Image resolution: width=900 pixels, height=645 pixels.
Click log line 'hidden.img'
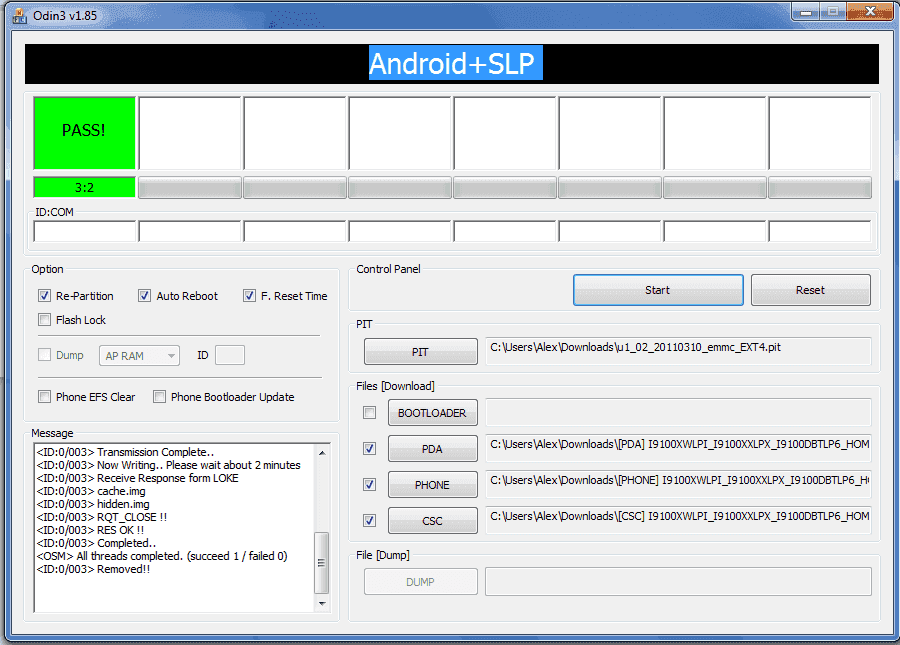point(92,504)
